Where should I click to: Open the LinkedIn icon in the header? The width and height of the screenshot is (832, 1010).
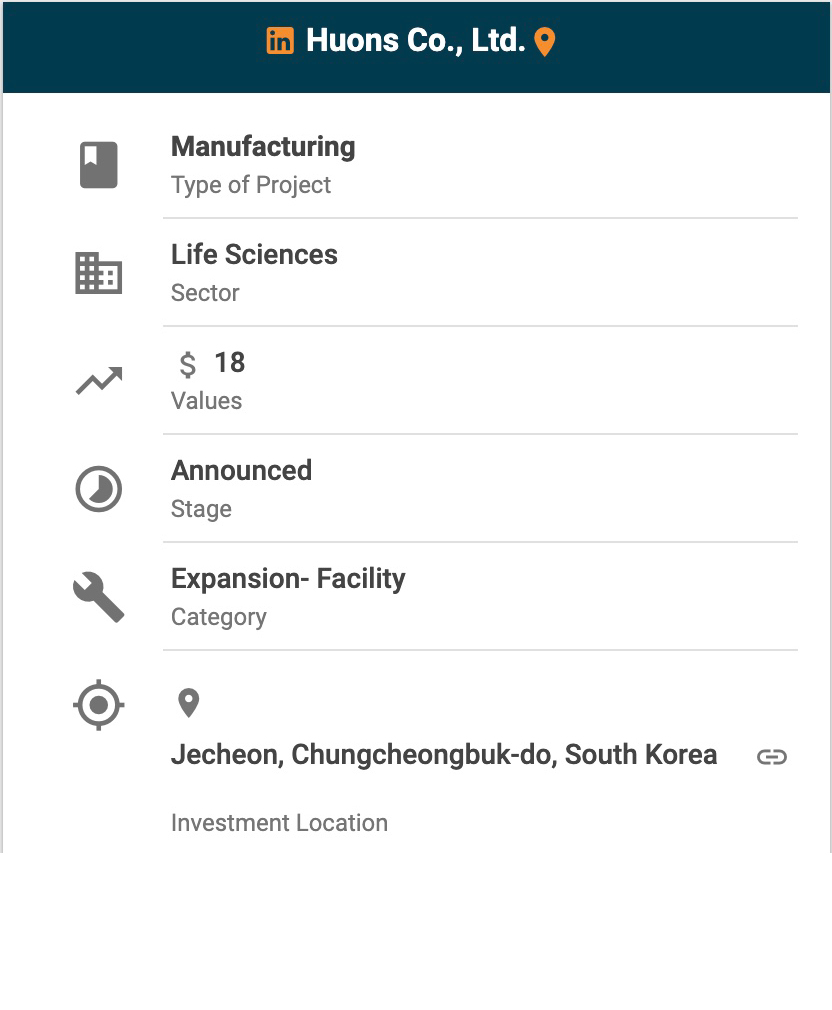click(x=280, y=41)
